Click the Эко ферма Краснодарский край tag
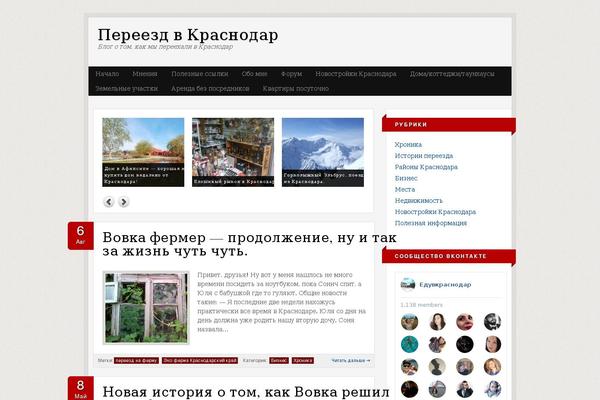Image resolution: width=600 pixels, height=400 pixels. [x=200, y=361]
